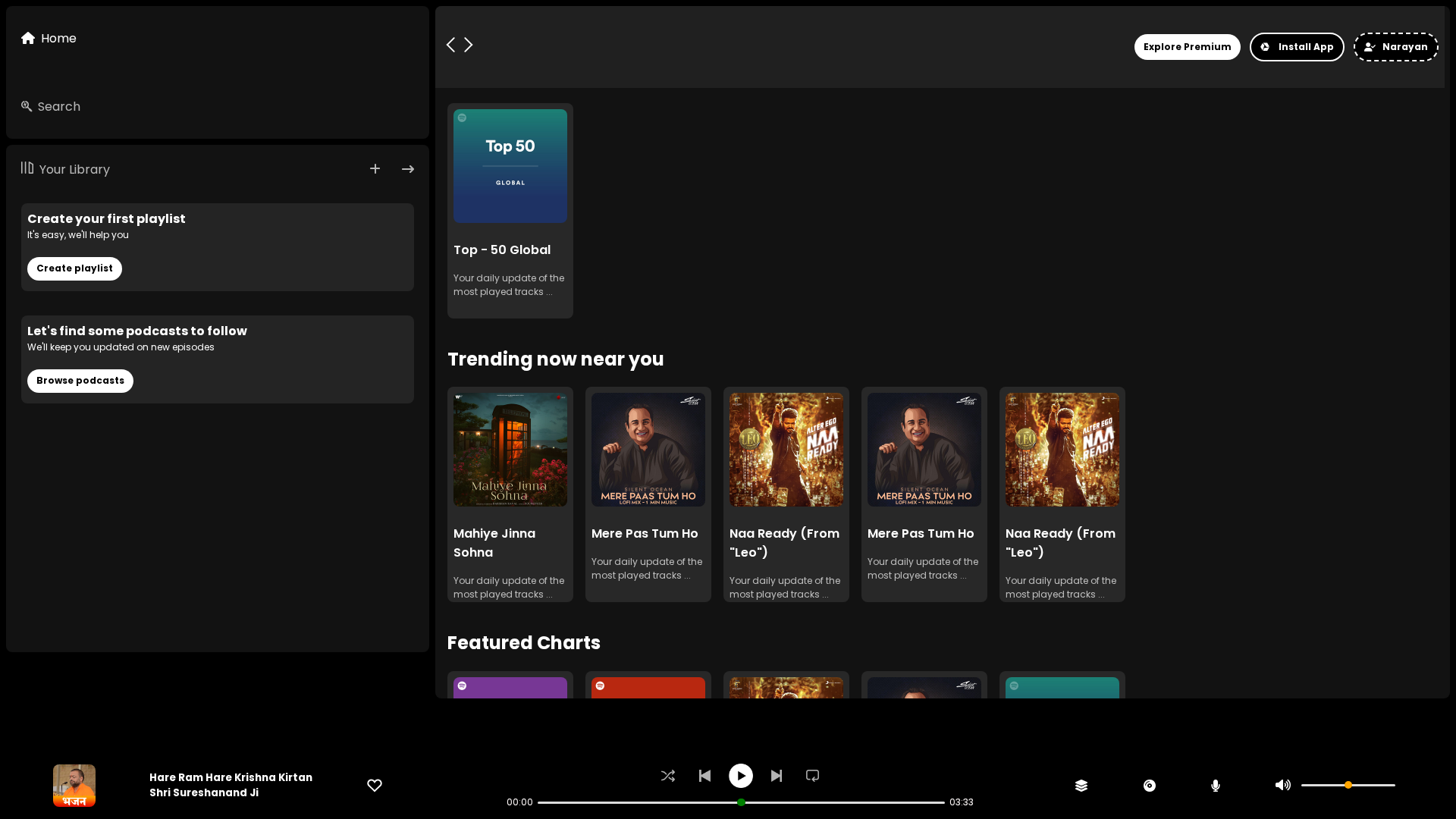
Task: Click Mahiye Jinna Sohna title
Action: tap(494, 543)
